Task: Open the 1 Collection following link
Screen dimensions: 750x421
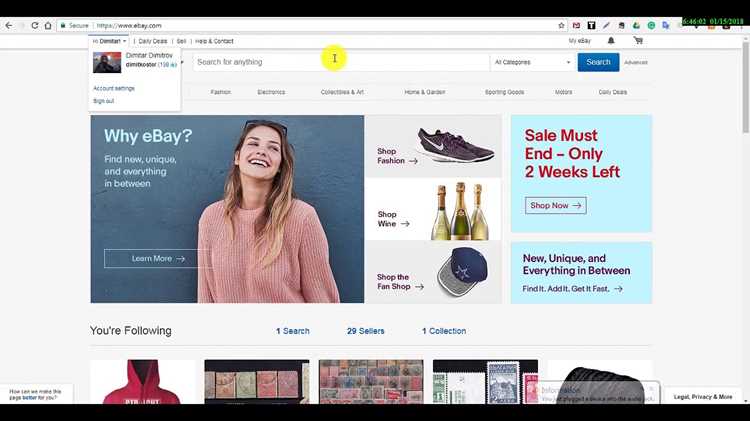Action: point(444,331)
